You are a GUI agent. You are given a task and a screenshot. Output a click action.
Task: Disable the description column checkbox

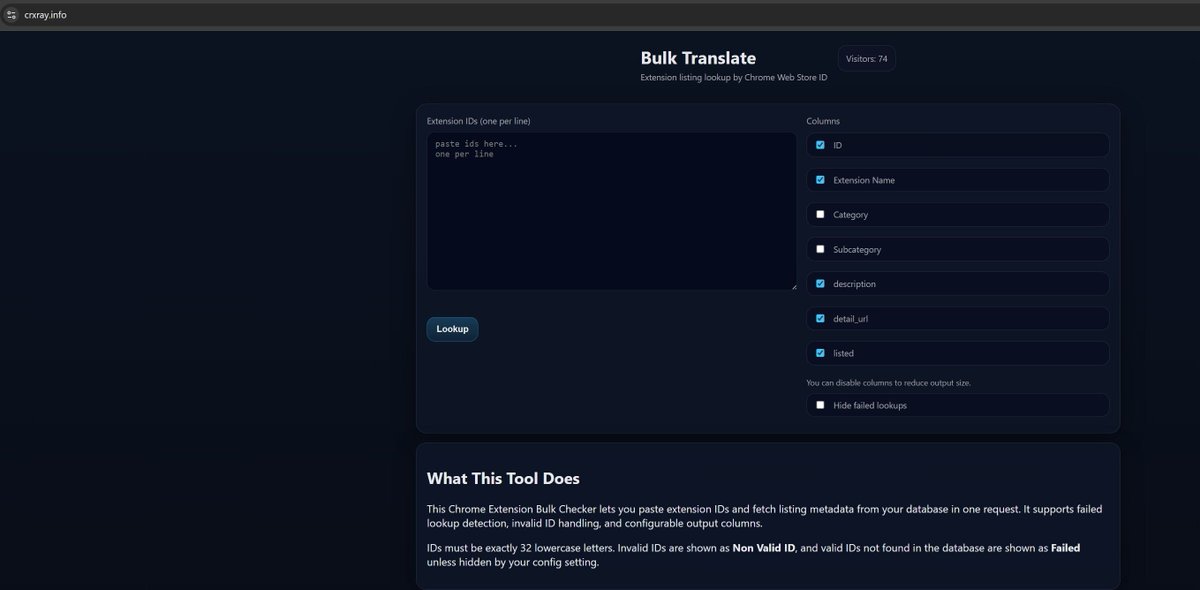820,283
